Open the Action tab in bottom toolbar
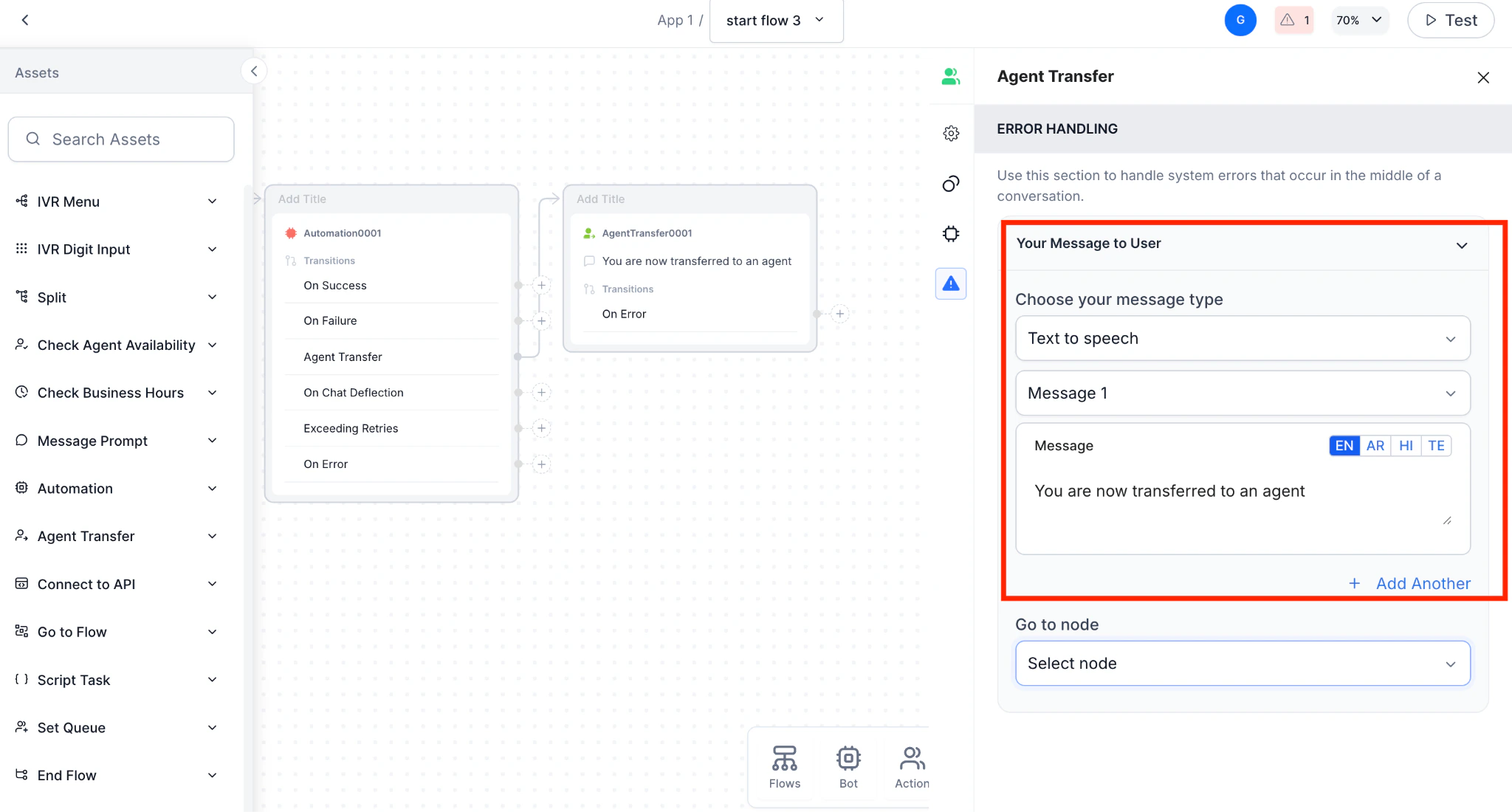This screenshot has width=1512, height=812. click(x=912, y=765)
